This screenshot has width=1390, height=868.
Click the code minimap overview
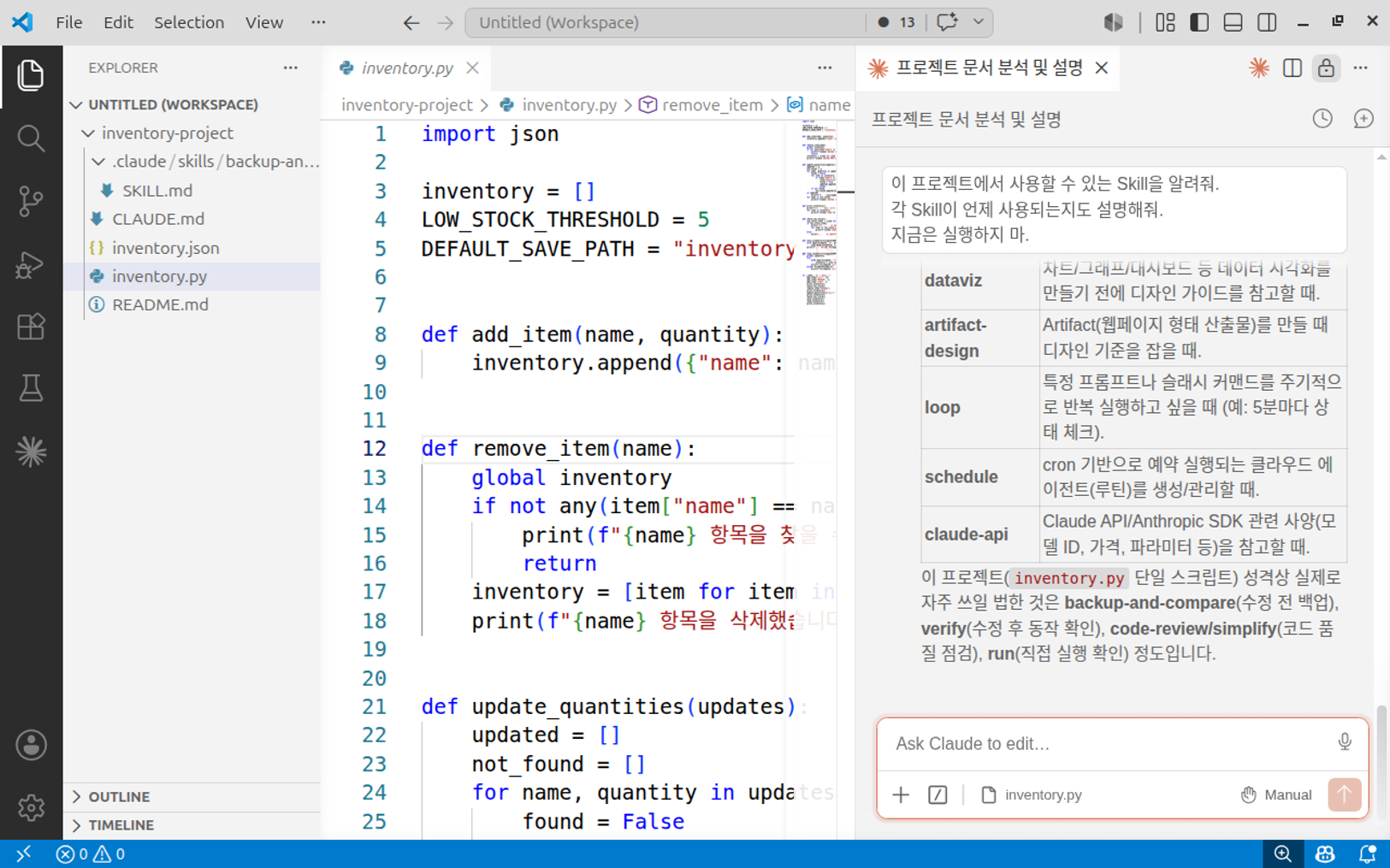819,214
